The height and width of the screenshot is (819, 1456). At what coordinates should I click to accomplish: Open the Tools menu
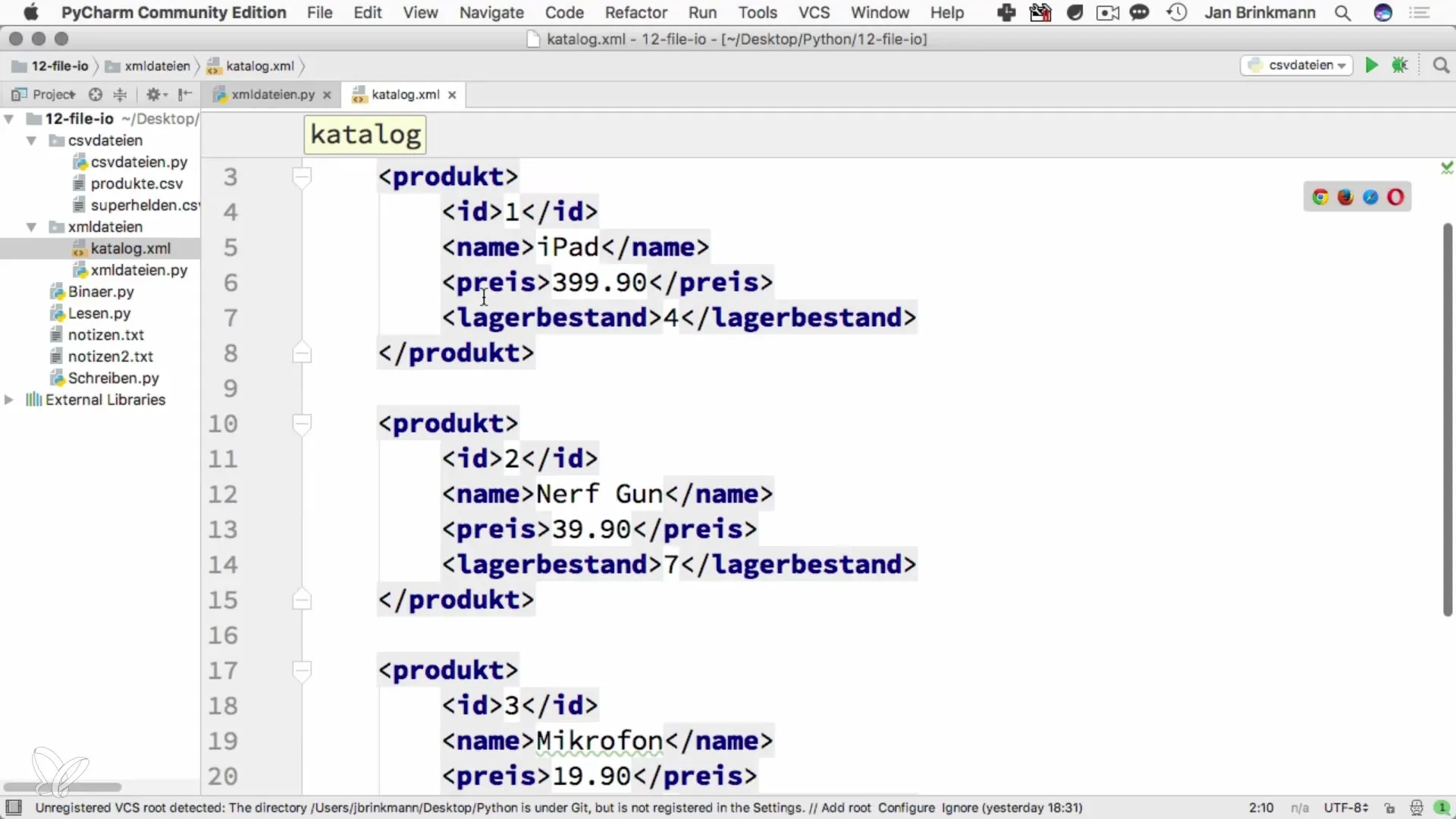click(x=758, y=13)
